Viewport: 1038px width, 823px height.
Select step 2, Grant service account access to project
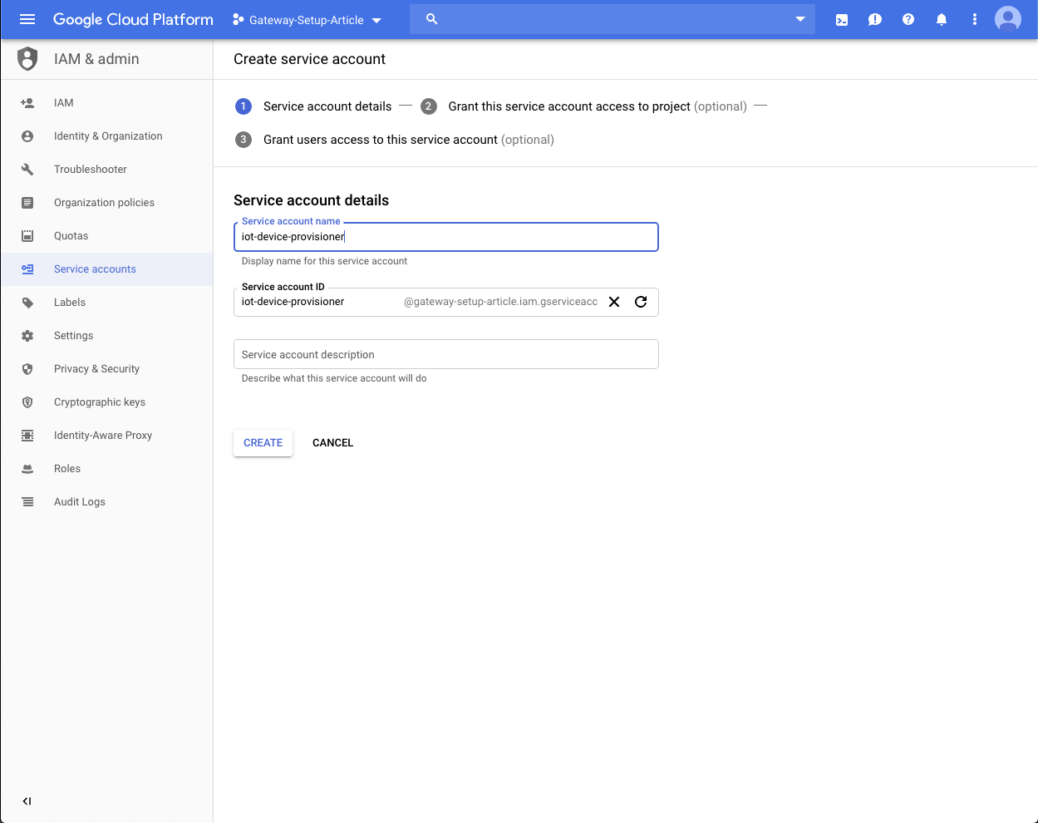428,105
